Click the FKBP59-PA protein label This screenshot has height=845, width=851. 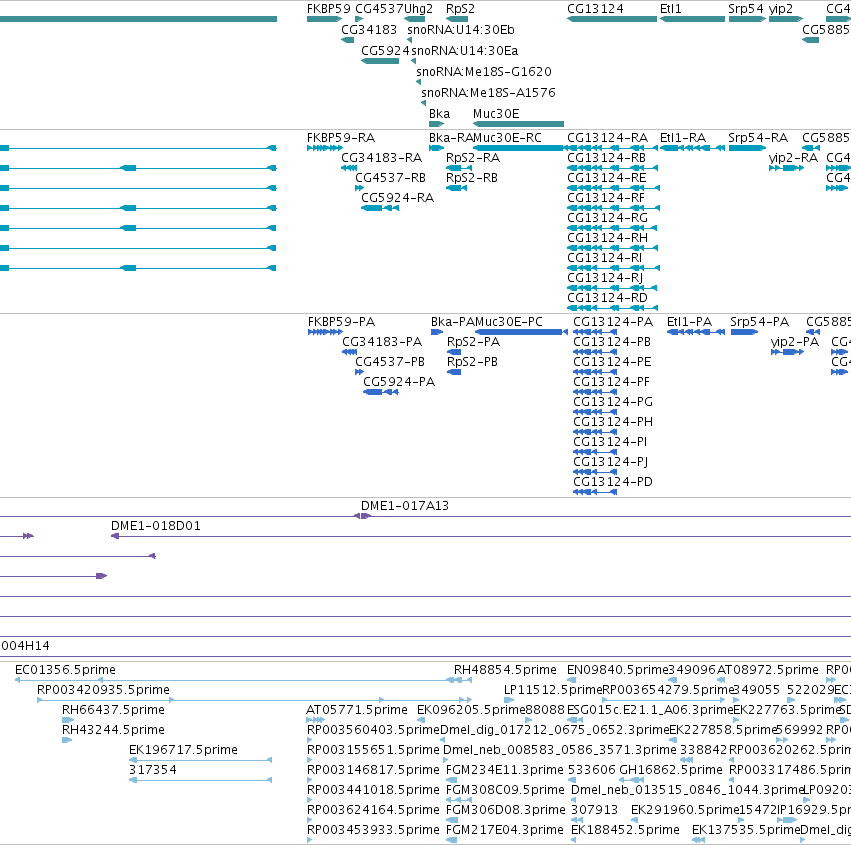(x=341, y=322)
